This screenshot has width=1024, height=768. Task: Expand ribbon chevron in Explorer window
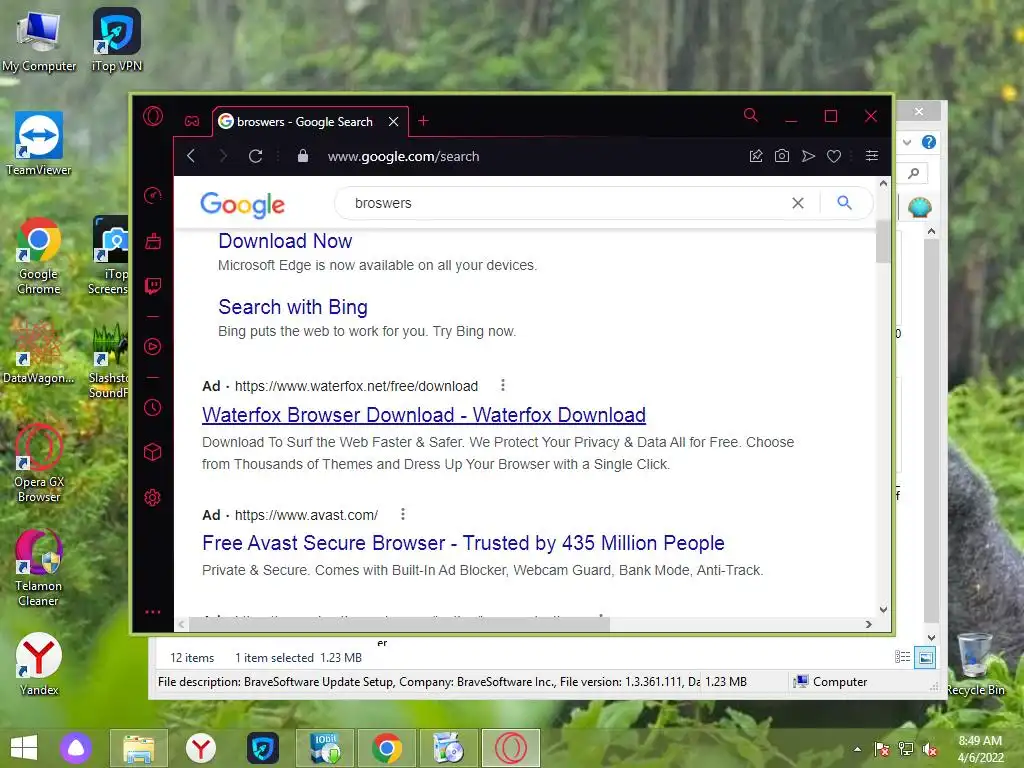(907, 142)
